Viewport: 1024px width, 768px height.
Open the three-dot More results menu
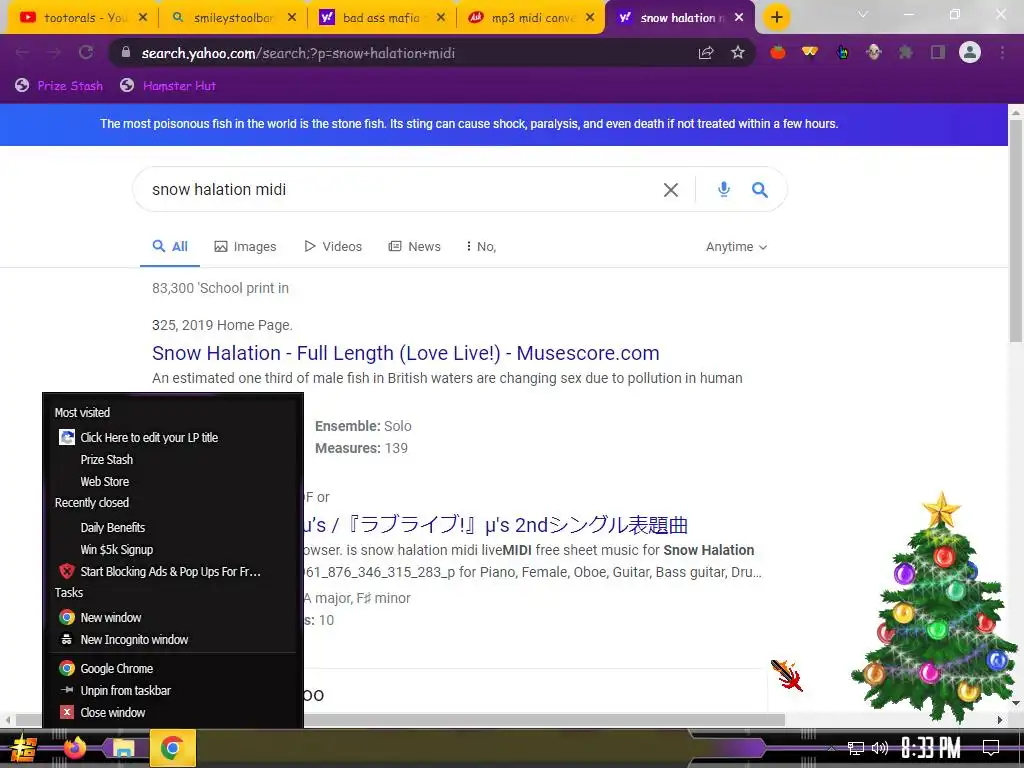[481, 247]
